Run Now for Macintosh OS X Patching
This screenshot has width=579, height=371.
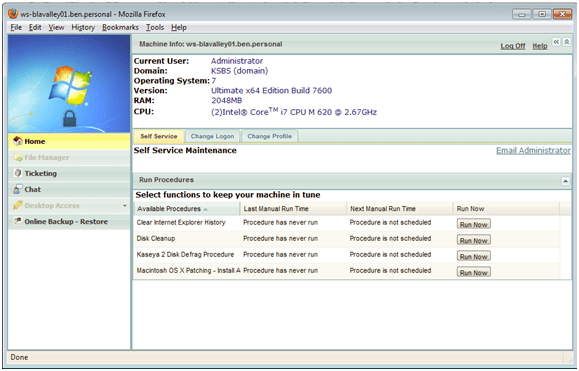coord(473,272)
